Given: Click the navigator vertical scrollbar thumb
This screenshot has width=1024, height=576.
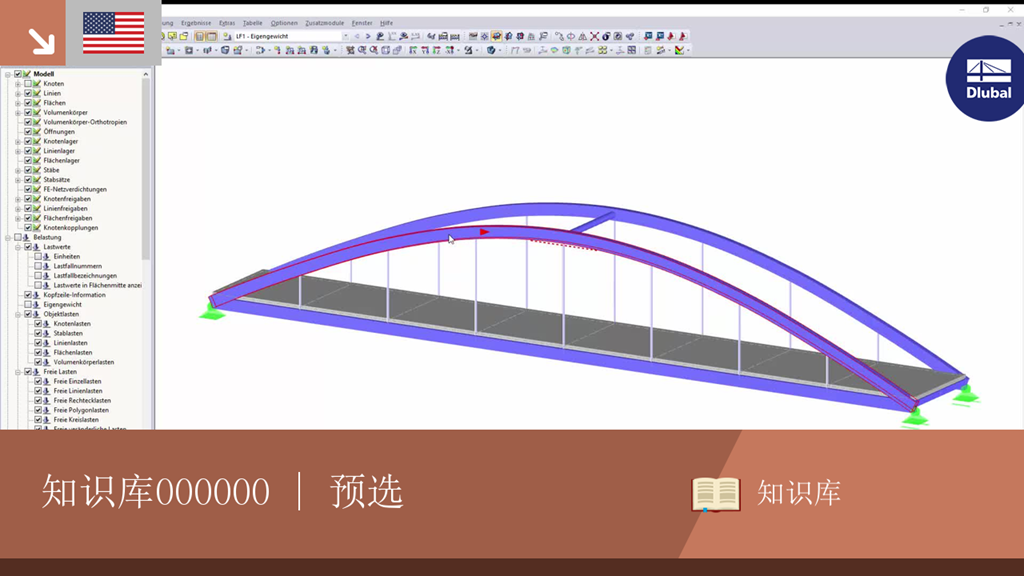Looking at the screenshot, I should click(146, 169).
